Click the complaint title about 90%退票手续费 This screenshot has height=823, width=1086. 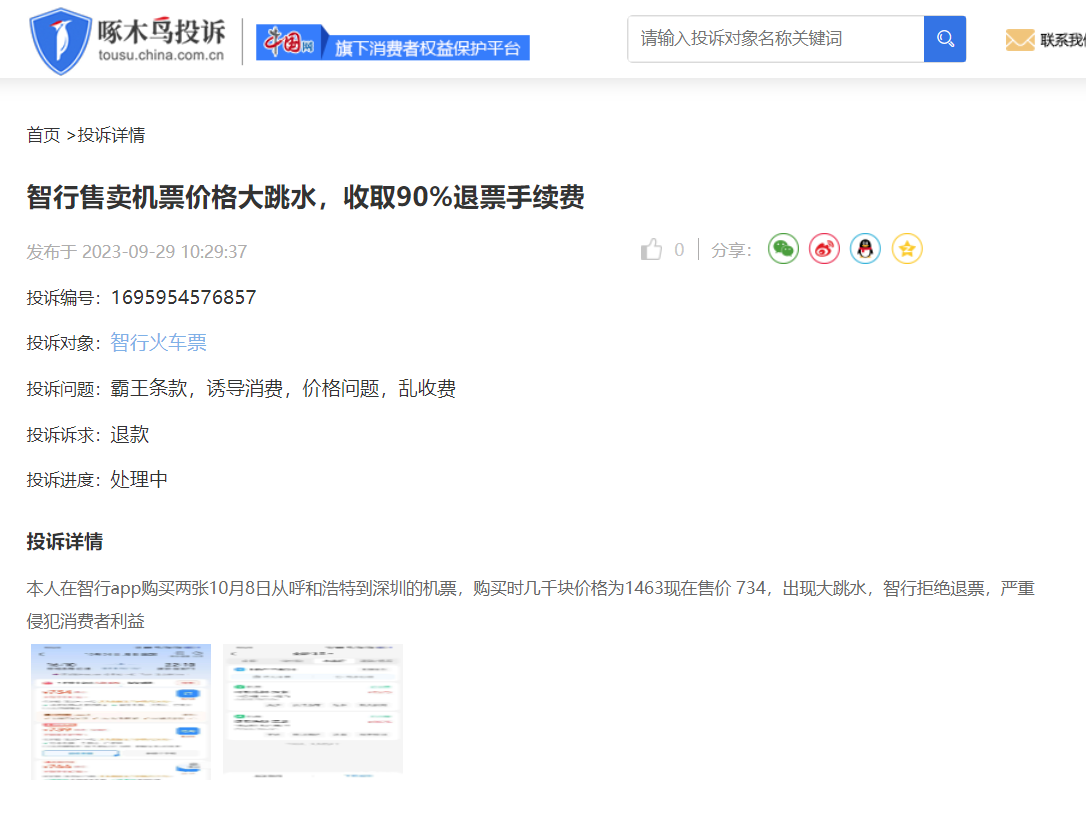[x=305, y=198]
